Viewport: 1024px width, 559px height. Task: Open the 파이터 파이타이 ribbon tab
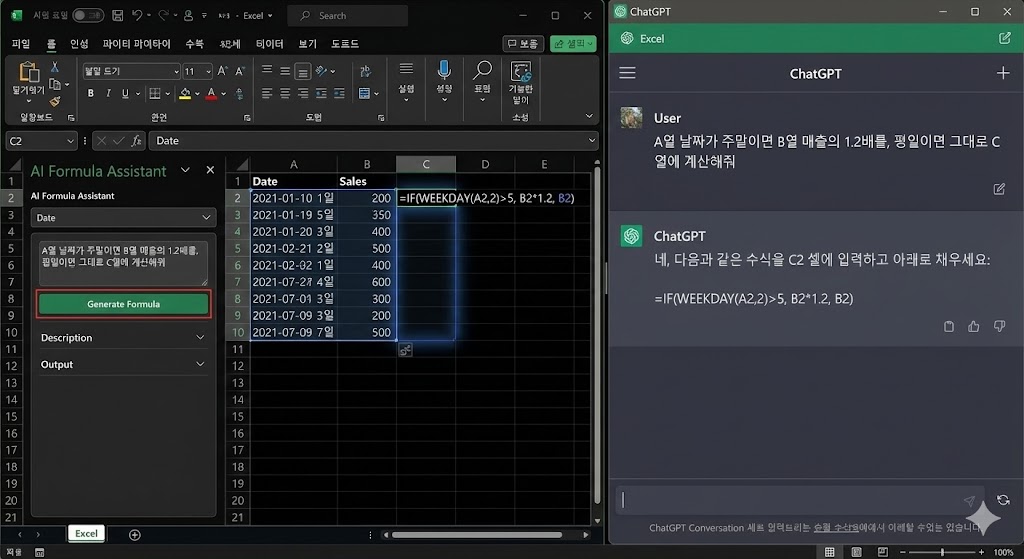pos(136,44)
